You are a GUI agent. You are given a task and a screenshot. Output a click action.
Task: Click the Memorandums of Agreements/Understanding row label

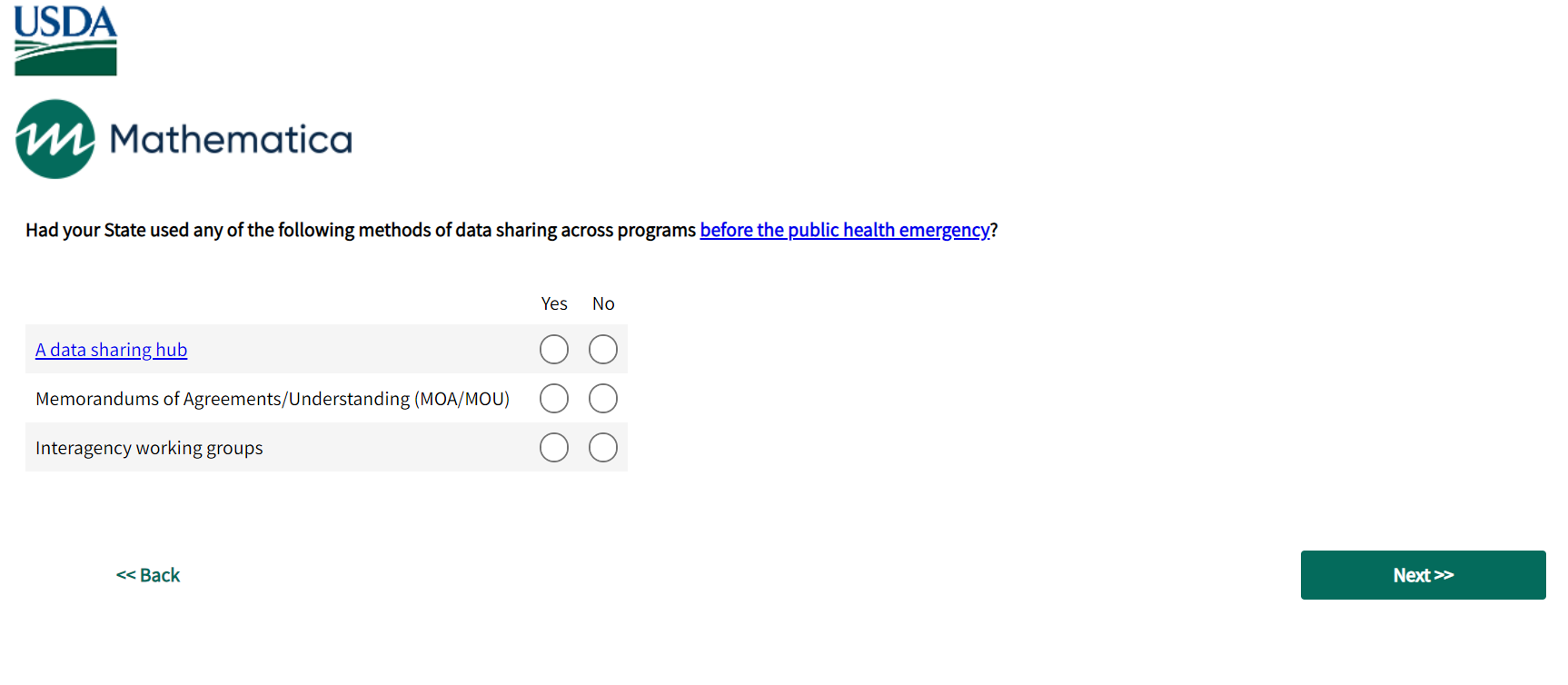[273, 400]
